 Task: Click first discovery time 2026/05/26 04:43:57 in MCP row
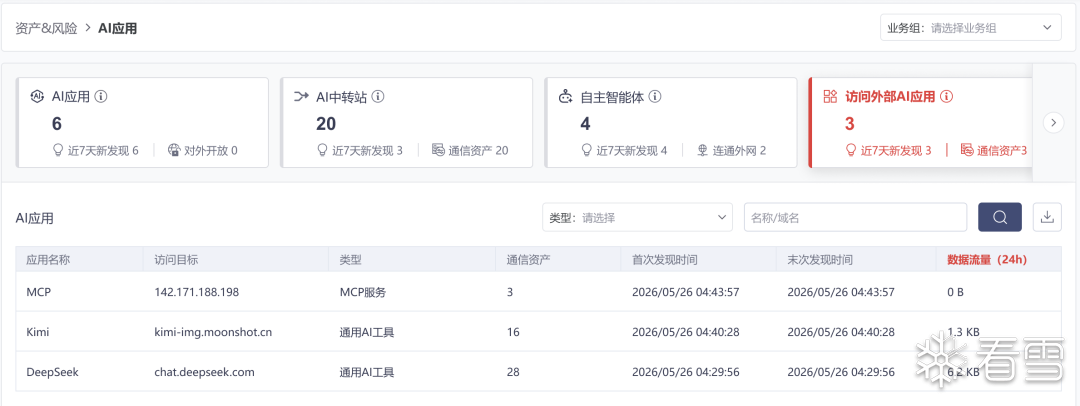tap(685, 292)
